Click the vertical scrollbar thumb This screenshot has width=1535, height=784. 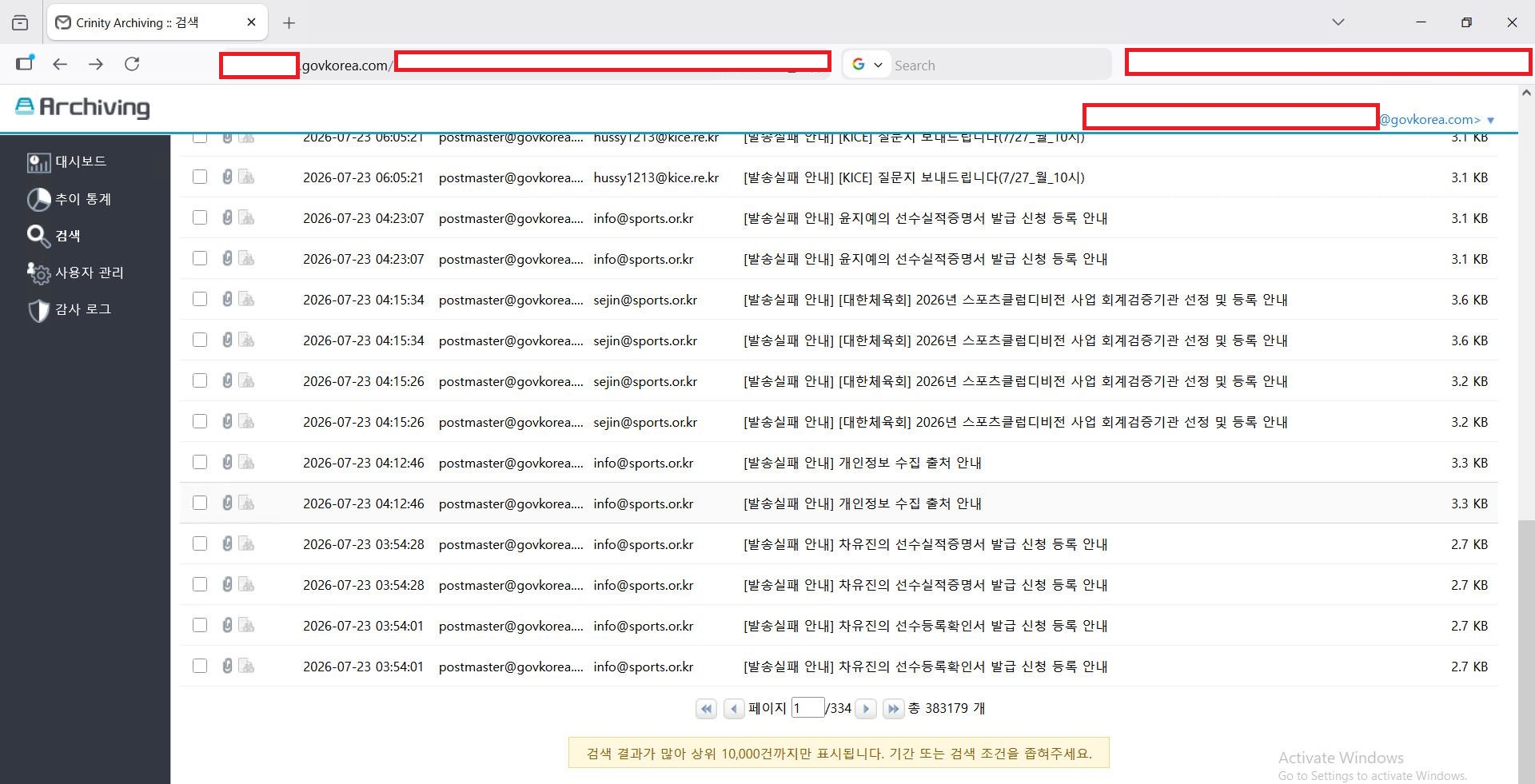tap(1526, 651)
